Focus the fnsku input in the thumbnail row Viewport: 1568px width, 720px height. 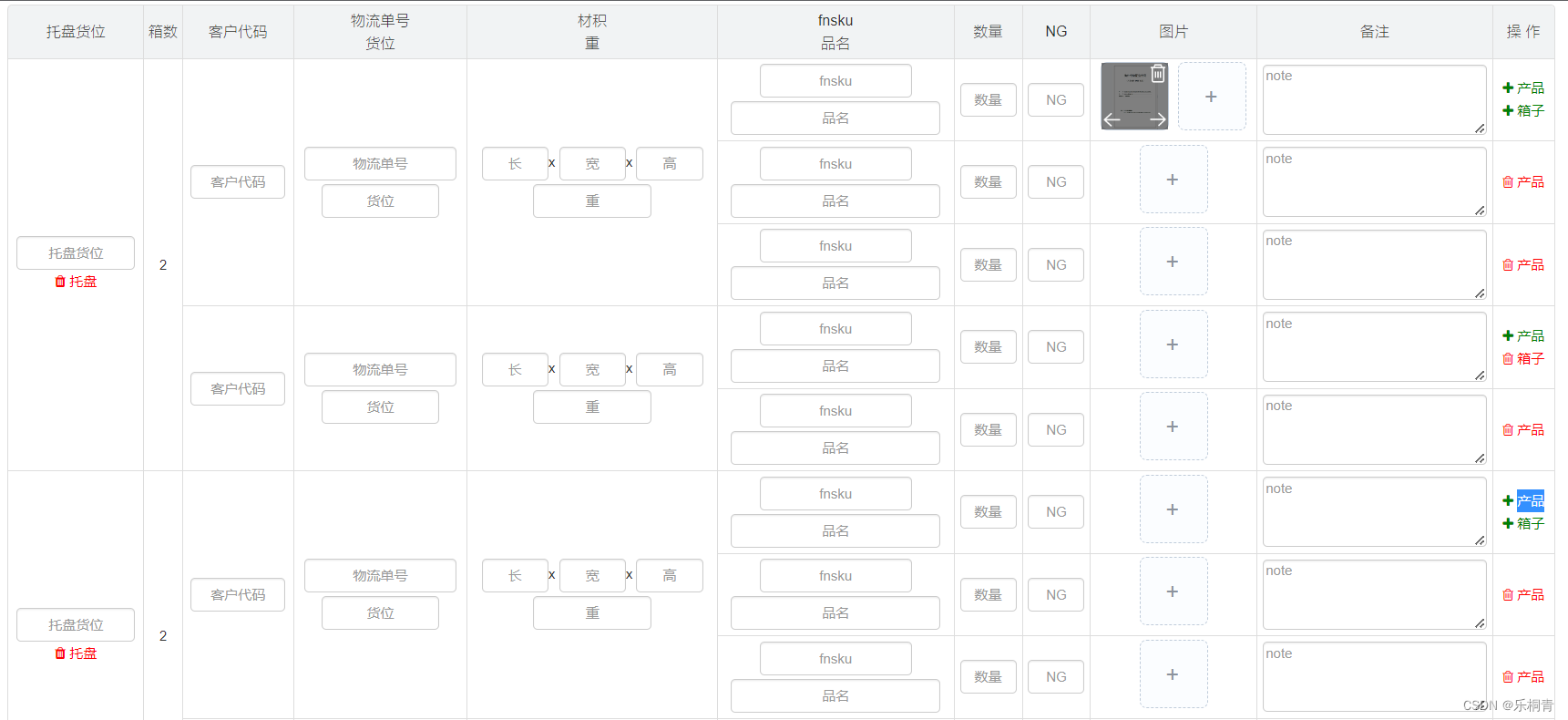(x=835, y=81)
